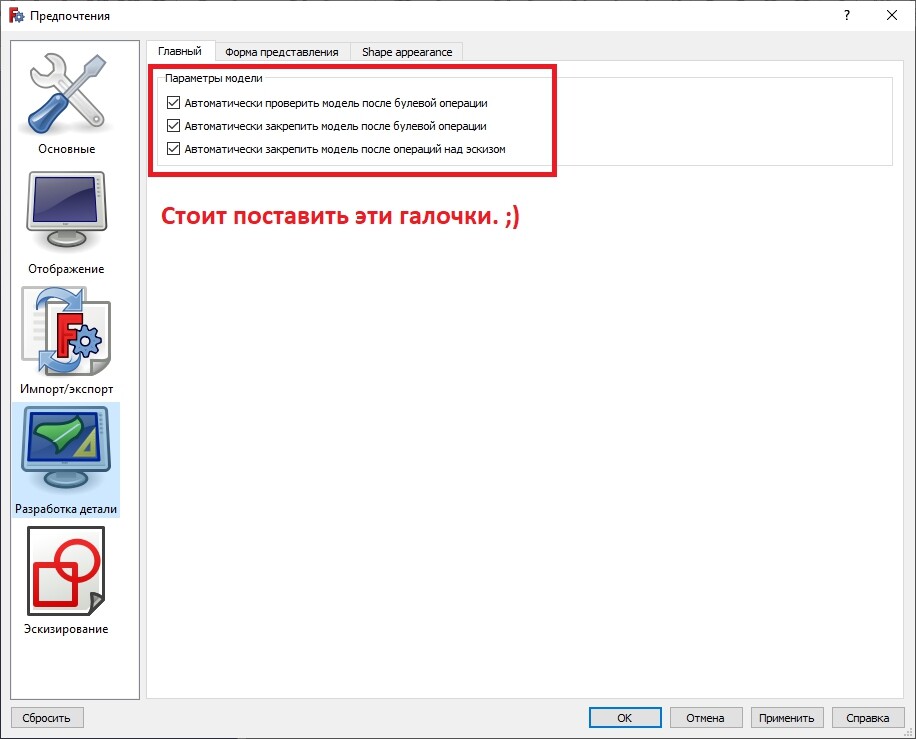Close the Предпочтения dialog window

[891, 15]
